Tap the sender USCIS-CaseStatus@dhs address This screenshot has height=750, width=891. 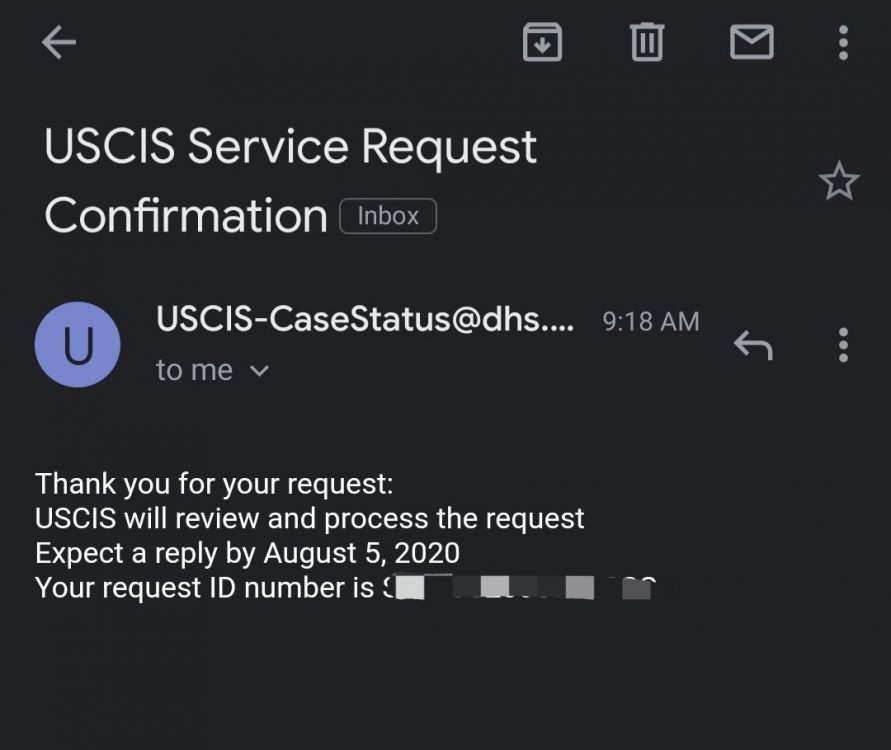[x=365, y=319]
